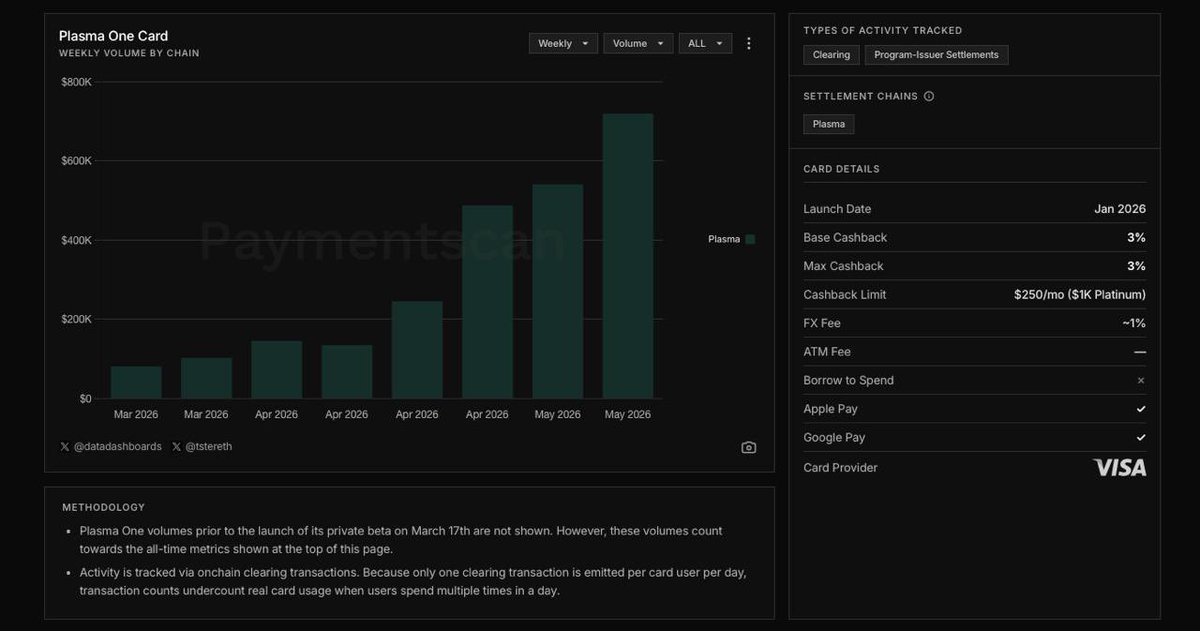The image size is (1200, 631).
Task: Click the FX Fee label
Action: point(824,323)
